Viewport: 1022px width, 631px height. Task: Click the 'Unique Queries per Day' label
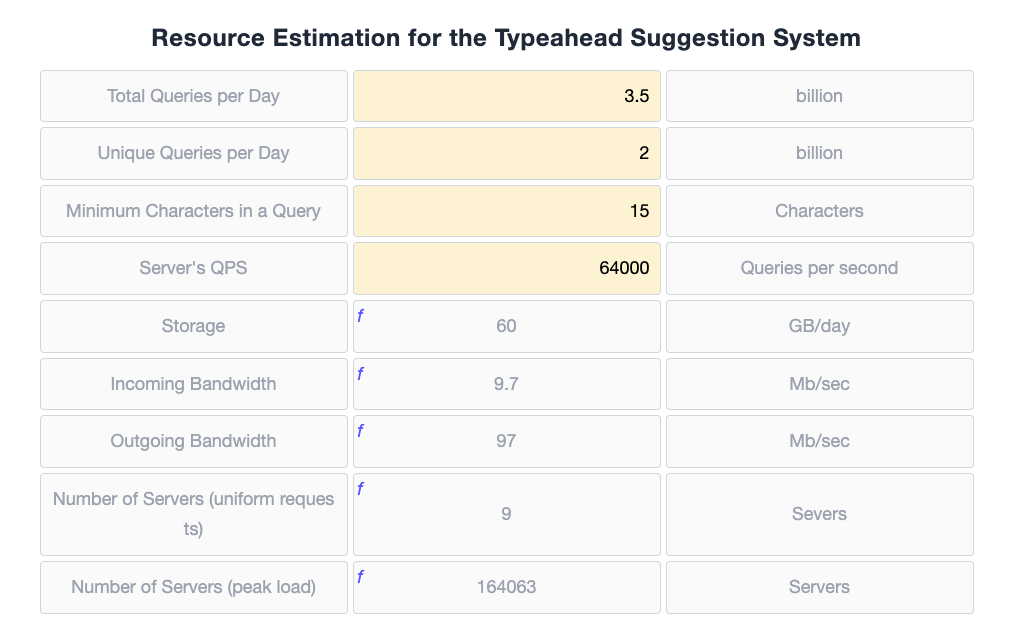coord(194,153)
